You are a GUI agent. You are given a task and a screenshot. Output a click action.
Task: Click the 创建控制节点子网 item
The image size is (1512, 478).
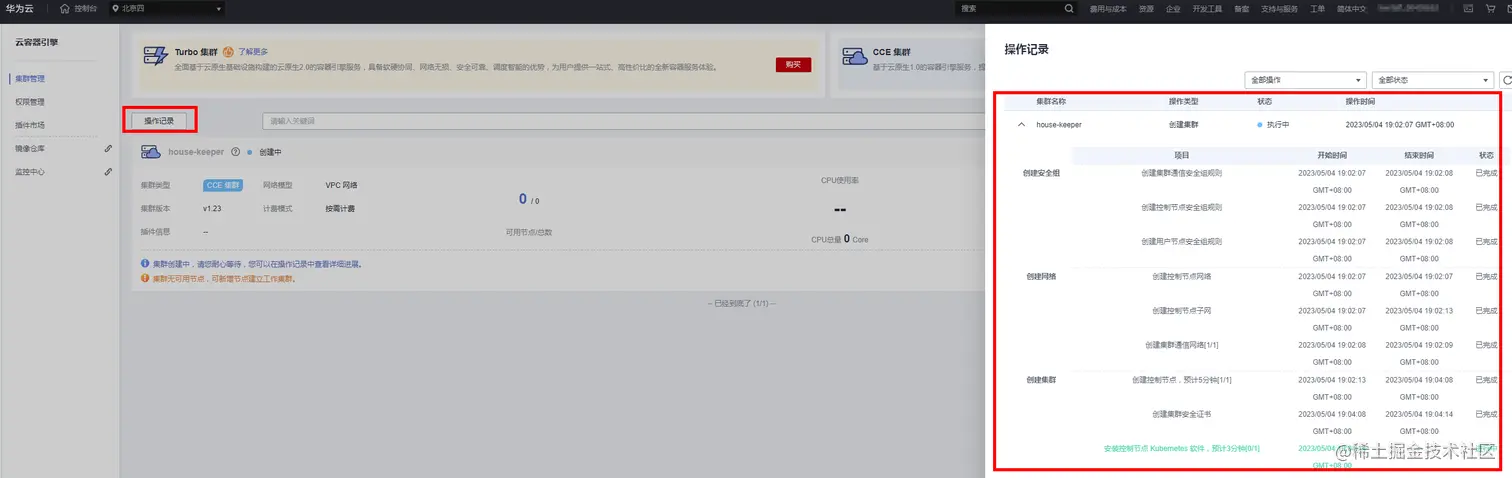point(1181,310)
